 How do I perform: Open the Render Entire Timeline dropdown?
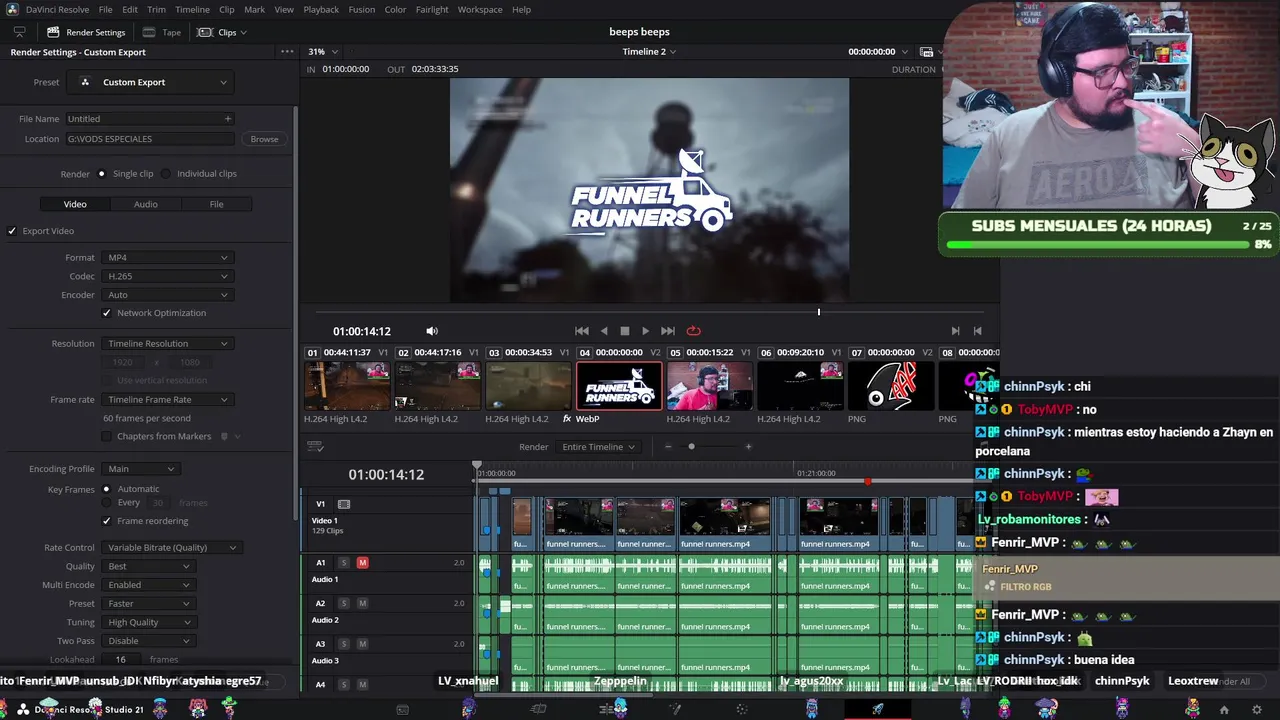598,447
